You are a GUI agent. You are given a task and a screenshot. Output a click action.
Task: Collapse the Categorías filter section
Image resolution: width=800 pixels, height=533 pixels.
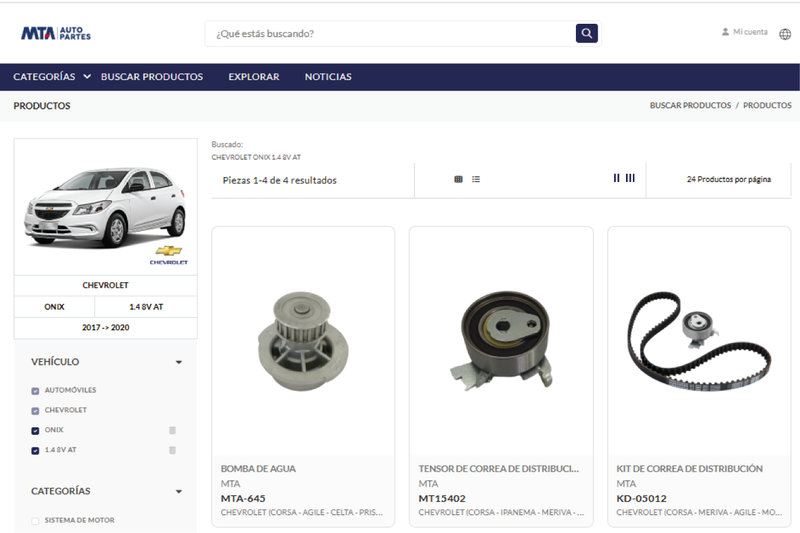click(178, 491)
